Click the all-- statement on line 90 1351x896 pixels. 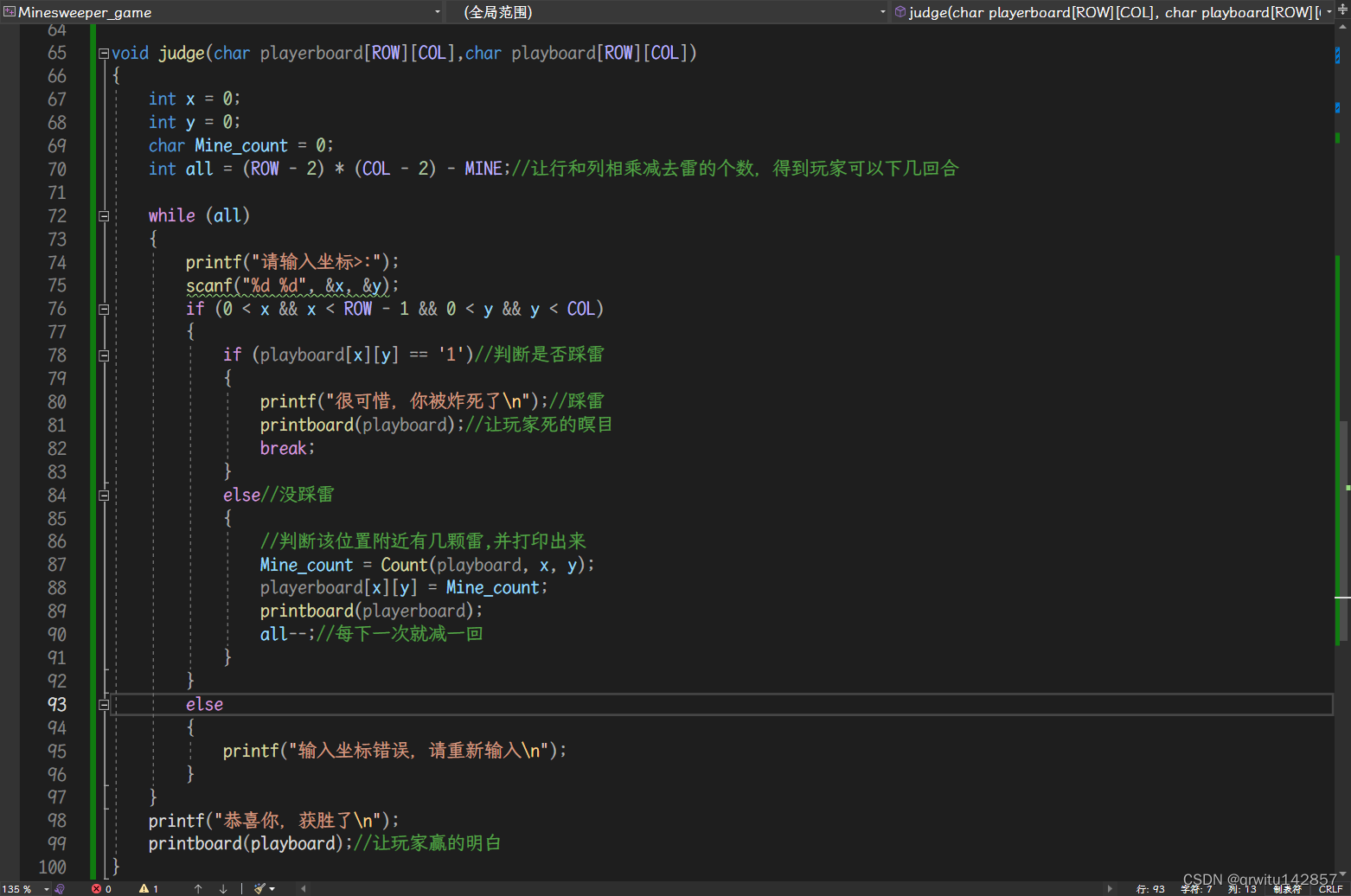[x=287, y=634]
